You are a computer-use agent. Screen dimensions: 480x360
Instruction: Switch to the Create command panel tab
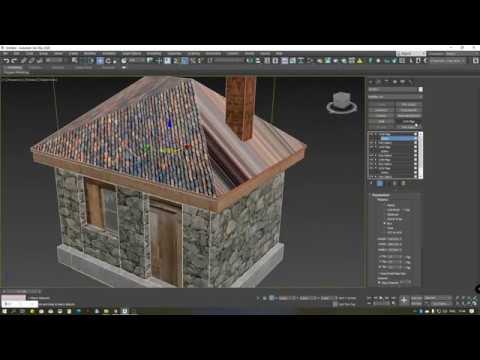[x=370, y=81]
